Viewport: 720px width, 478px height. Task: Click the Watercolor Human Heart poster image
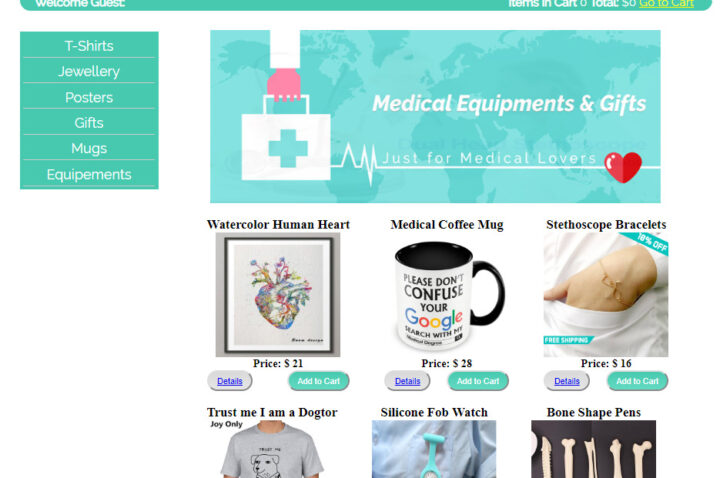[278, 295]
